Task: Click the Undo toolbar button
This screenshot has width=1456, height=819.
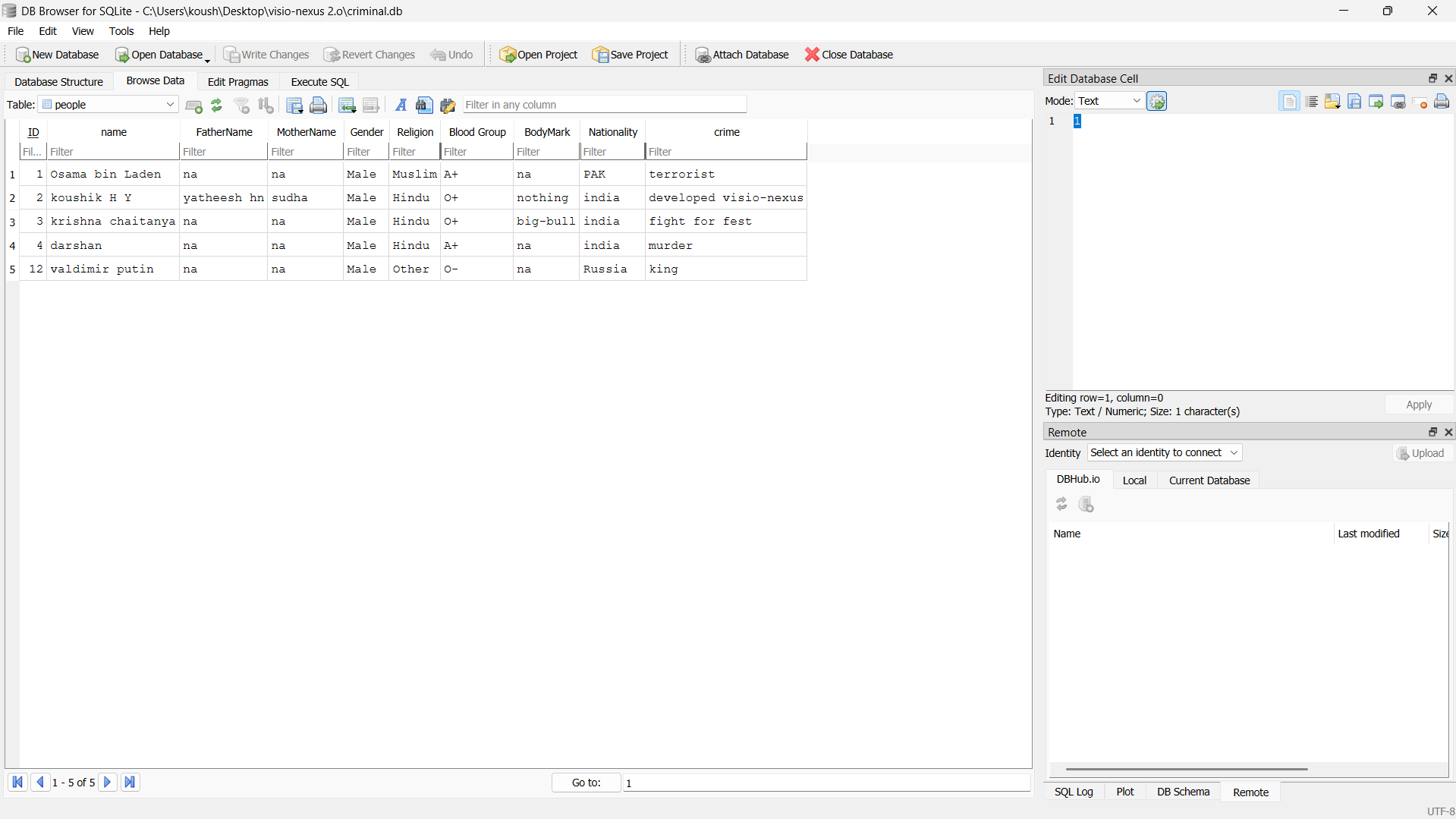Action: coord(452,55)
